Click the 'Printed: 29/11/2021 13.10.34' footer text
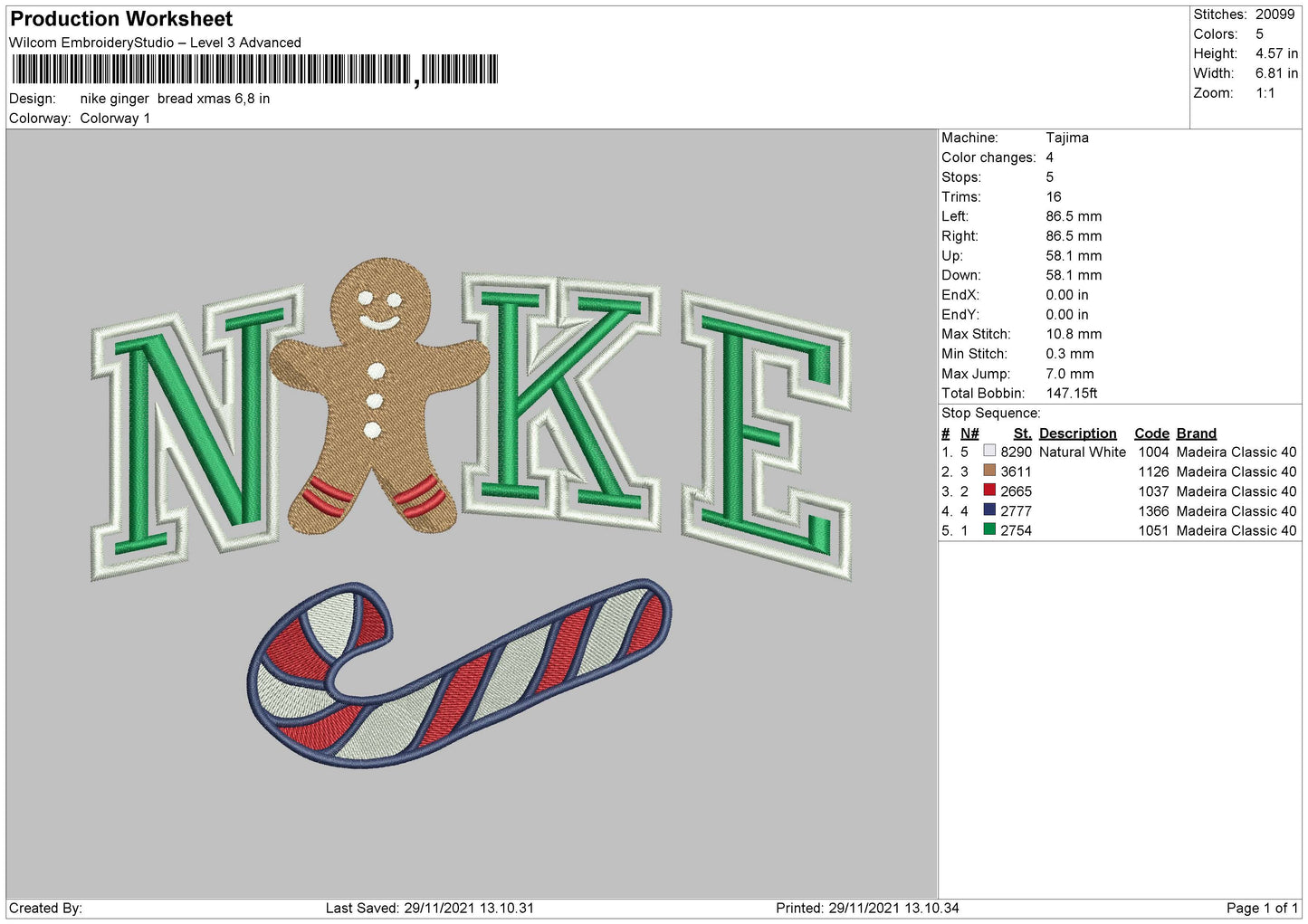 coord(867,909)
